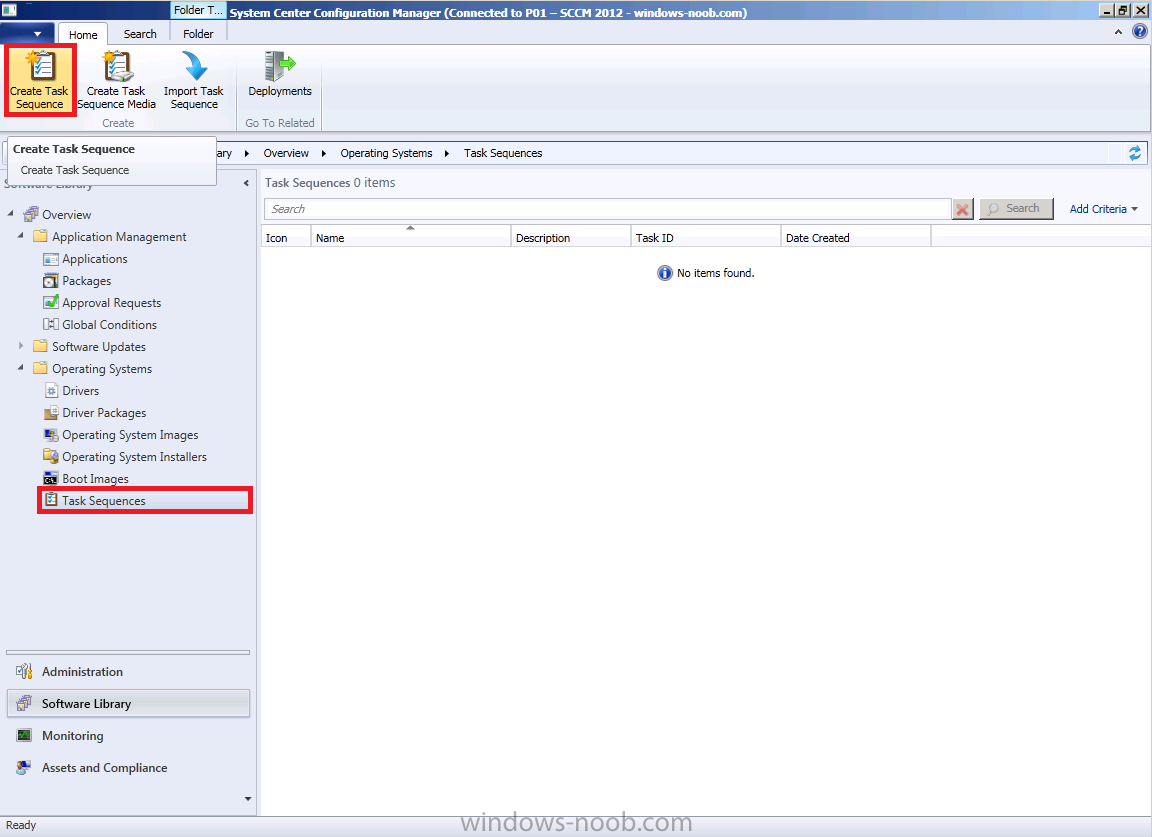Switch to the Folder ribbon tab
The image size is (1152, 837).
pyautogui.click(x=198, y=34)
